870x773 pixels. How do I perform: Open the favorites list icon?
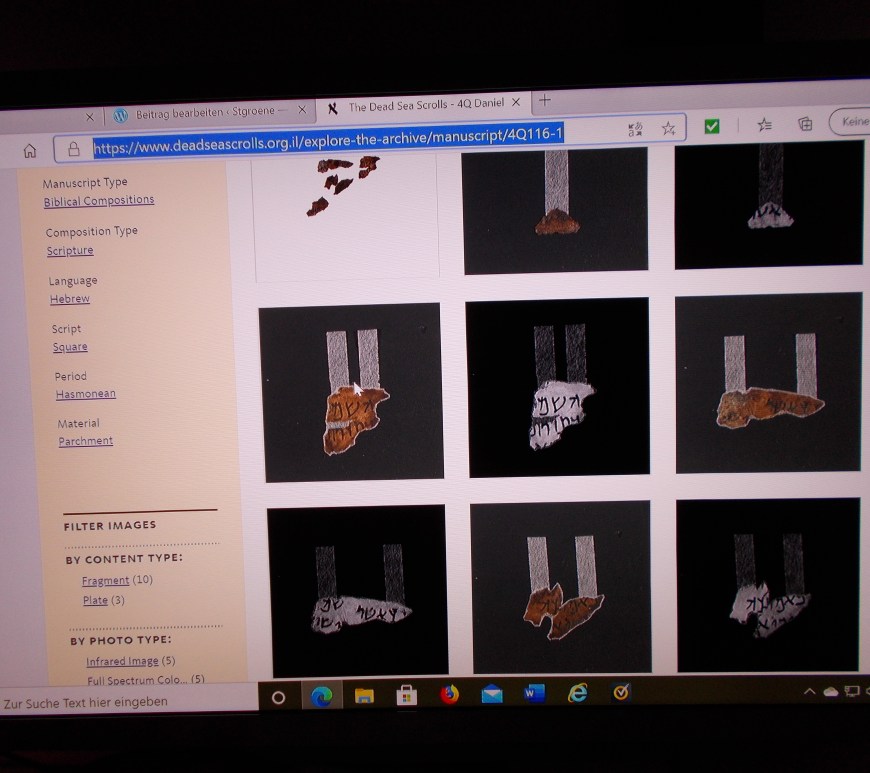pyautogui.click(x=764, y=125)
